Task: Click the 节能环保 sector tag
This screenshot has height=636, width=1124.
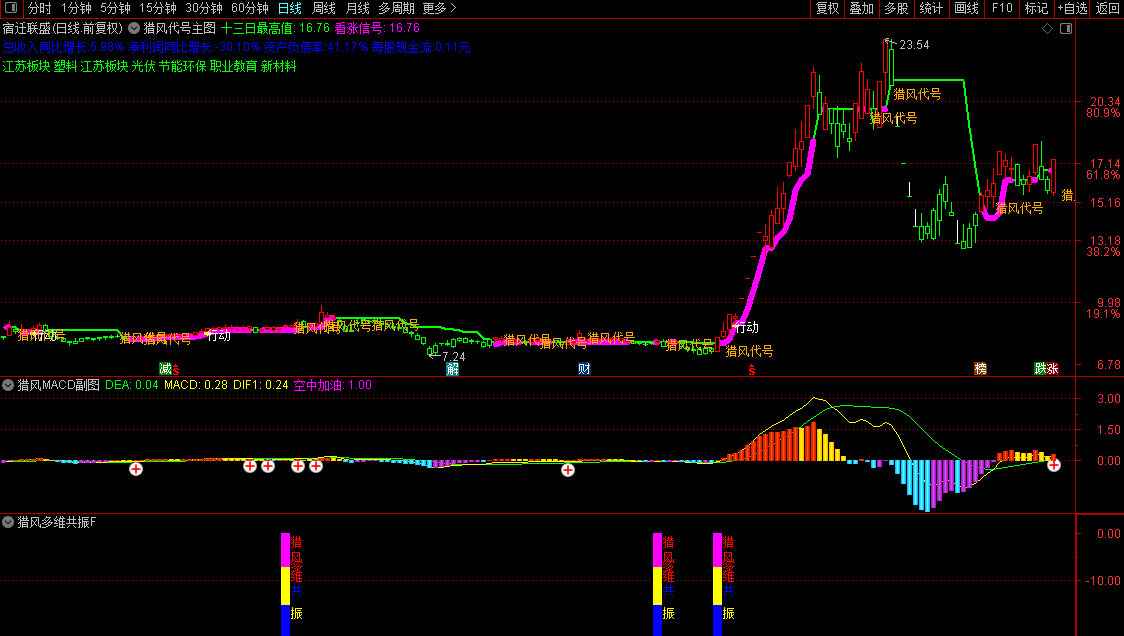Action: click(x=182, y=66)
